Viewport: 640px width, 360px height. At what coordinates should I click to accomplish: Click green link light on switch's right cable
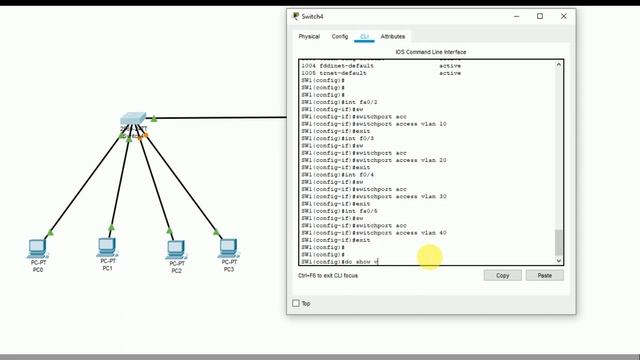click(153, 119)
